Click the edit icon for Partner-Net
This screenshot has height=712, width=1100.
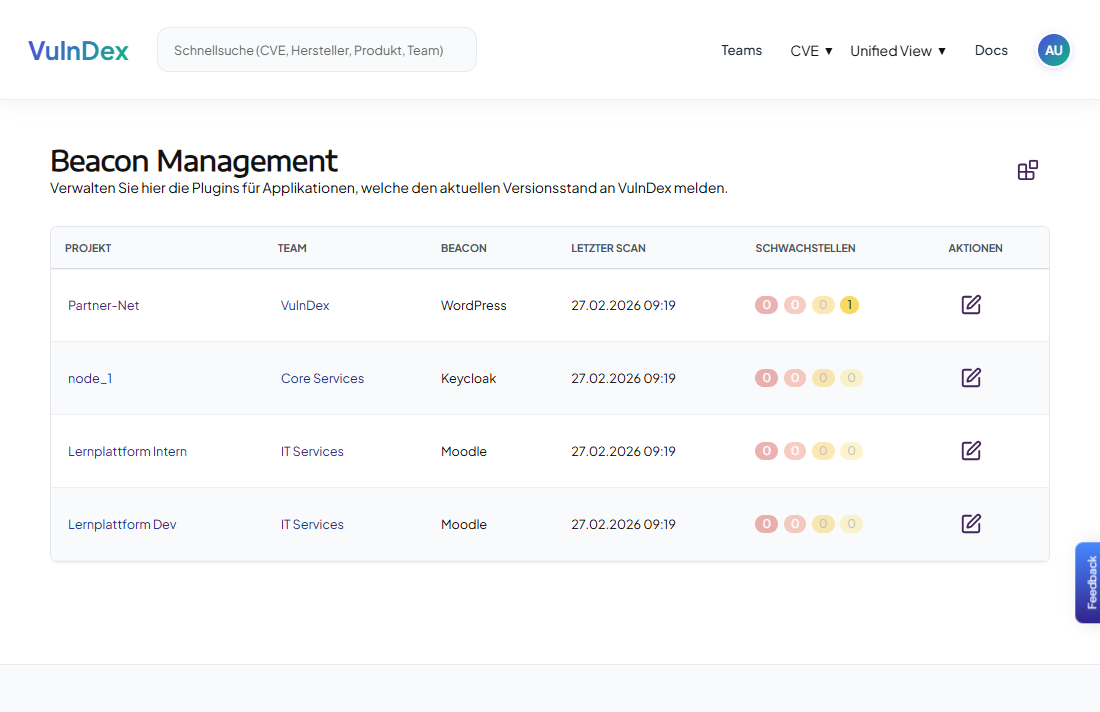pos(970,305)
